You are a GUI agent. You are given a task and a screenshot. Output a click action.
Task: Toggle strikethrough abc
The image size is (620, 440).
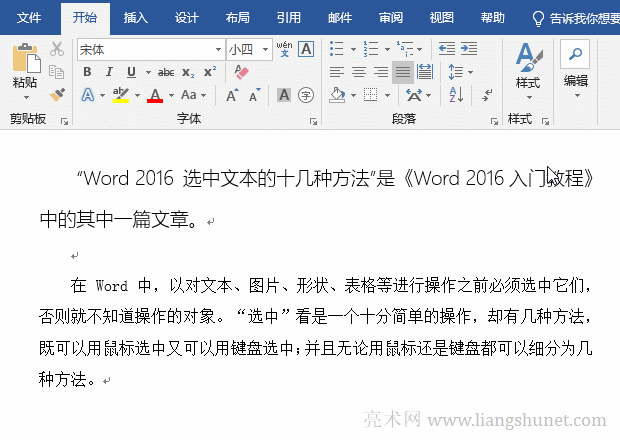pos(166,72)
